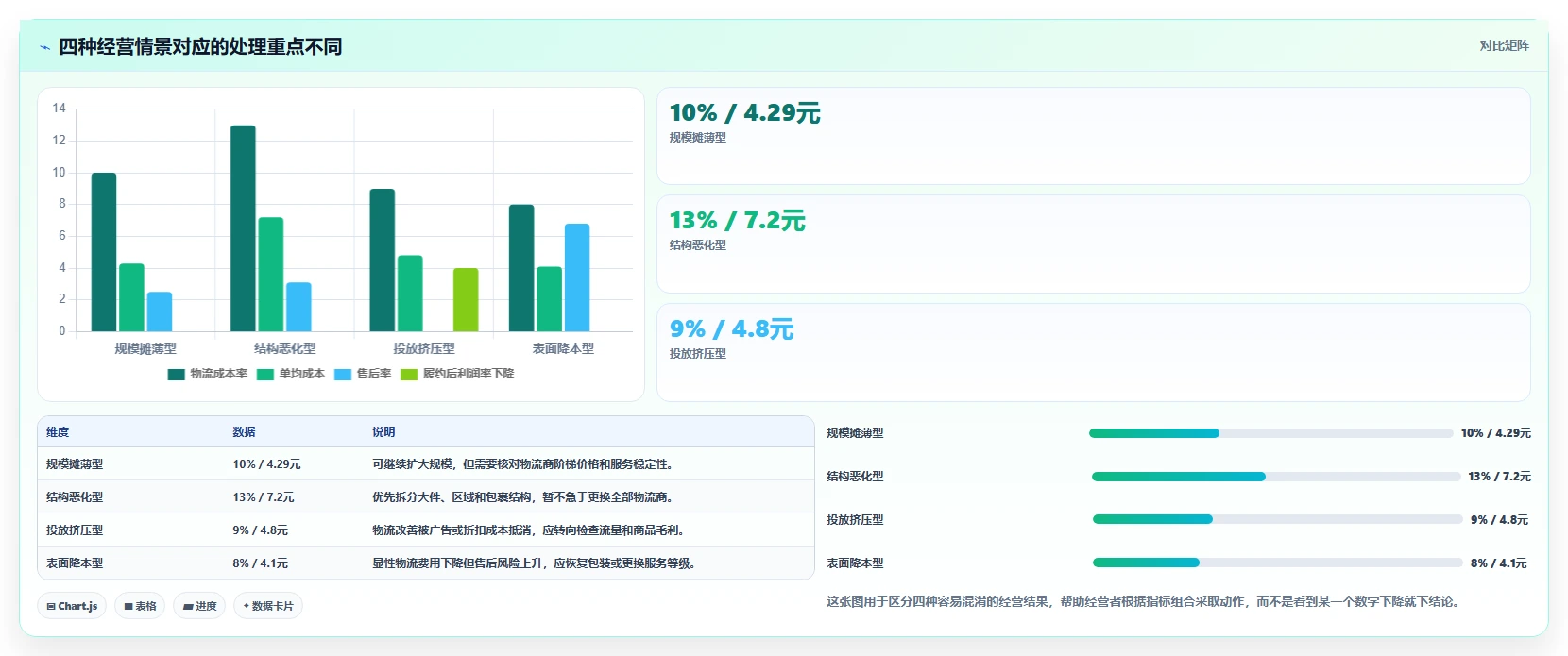Toggle the 售后率 legend swatch
The height and width of the screenshot is (656, 1568).
pos(343,375)
